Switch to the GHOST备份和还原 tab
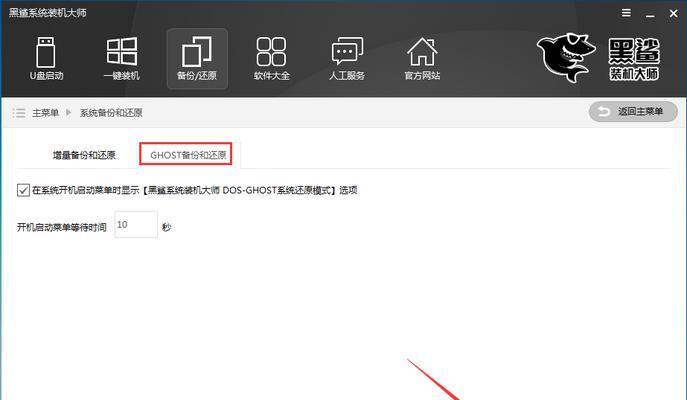 point(186,154)
